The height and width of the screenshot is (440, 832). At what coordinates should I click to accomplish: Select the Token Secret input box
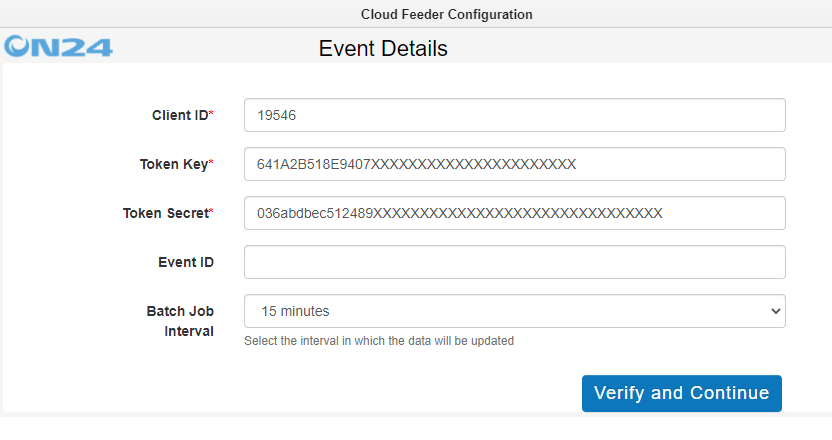515,213
